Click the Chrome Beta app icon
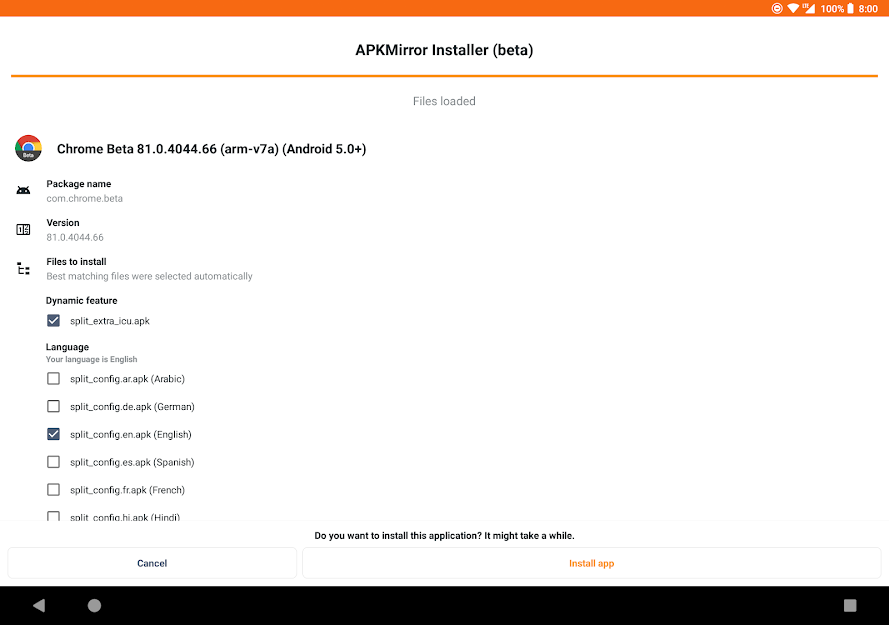The image size is (889, 625). point(28,149)
